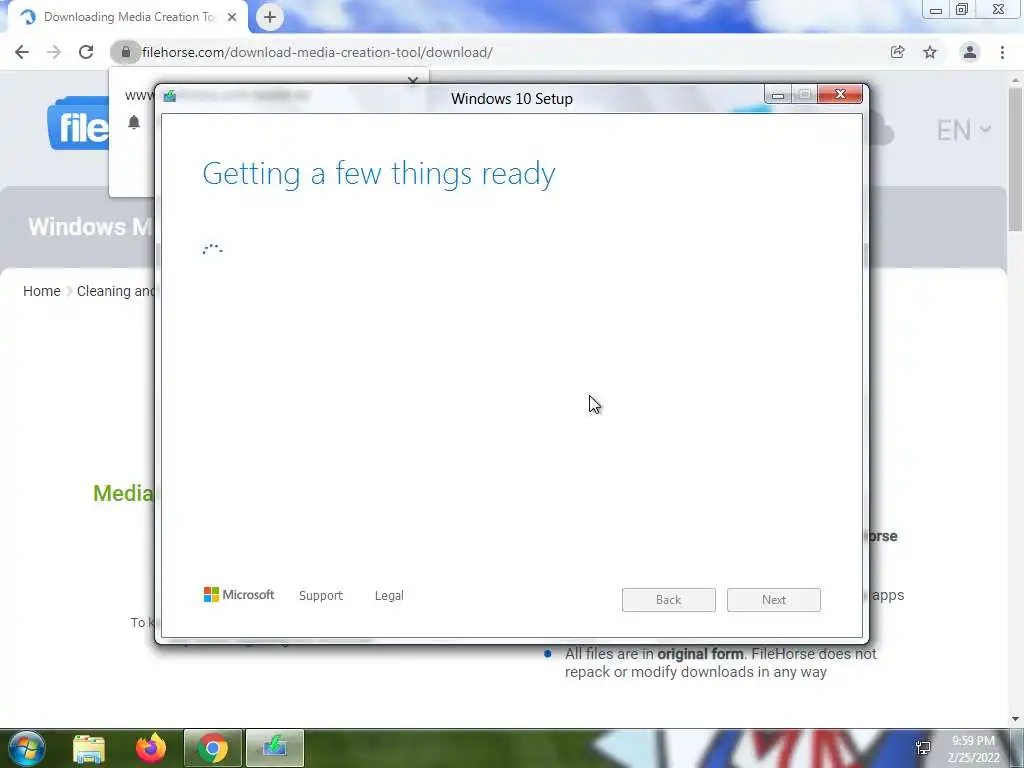
Task: Click the Next button in setup
Action: click(774, 600)
